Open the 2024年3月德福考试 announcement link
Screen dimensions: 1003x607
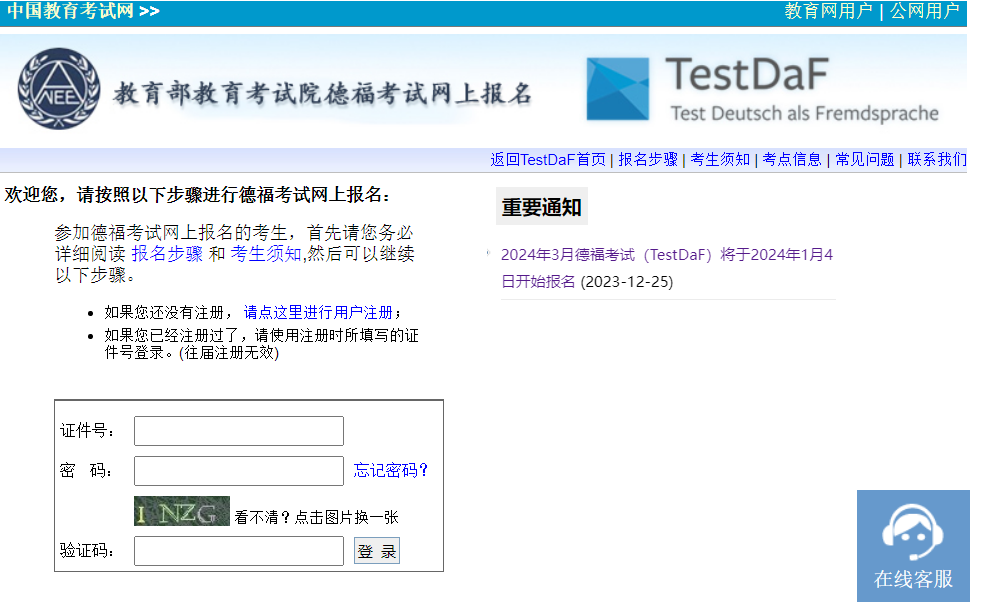tap(667, 268)
